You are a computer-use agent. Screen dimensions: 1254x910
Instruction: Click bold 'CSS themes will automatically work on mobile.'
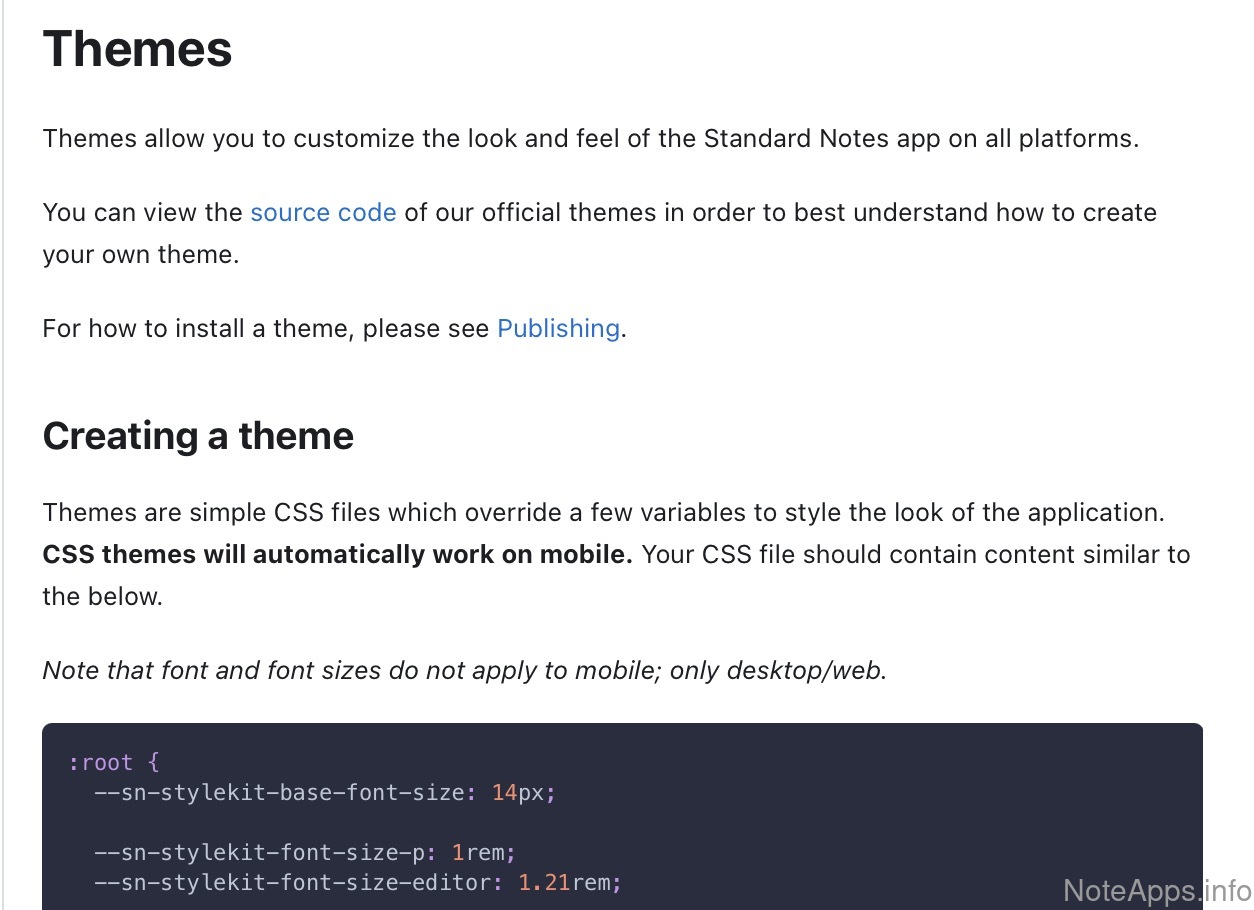[337, 555]
